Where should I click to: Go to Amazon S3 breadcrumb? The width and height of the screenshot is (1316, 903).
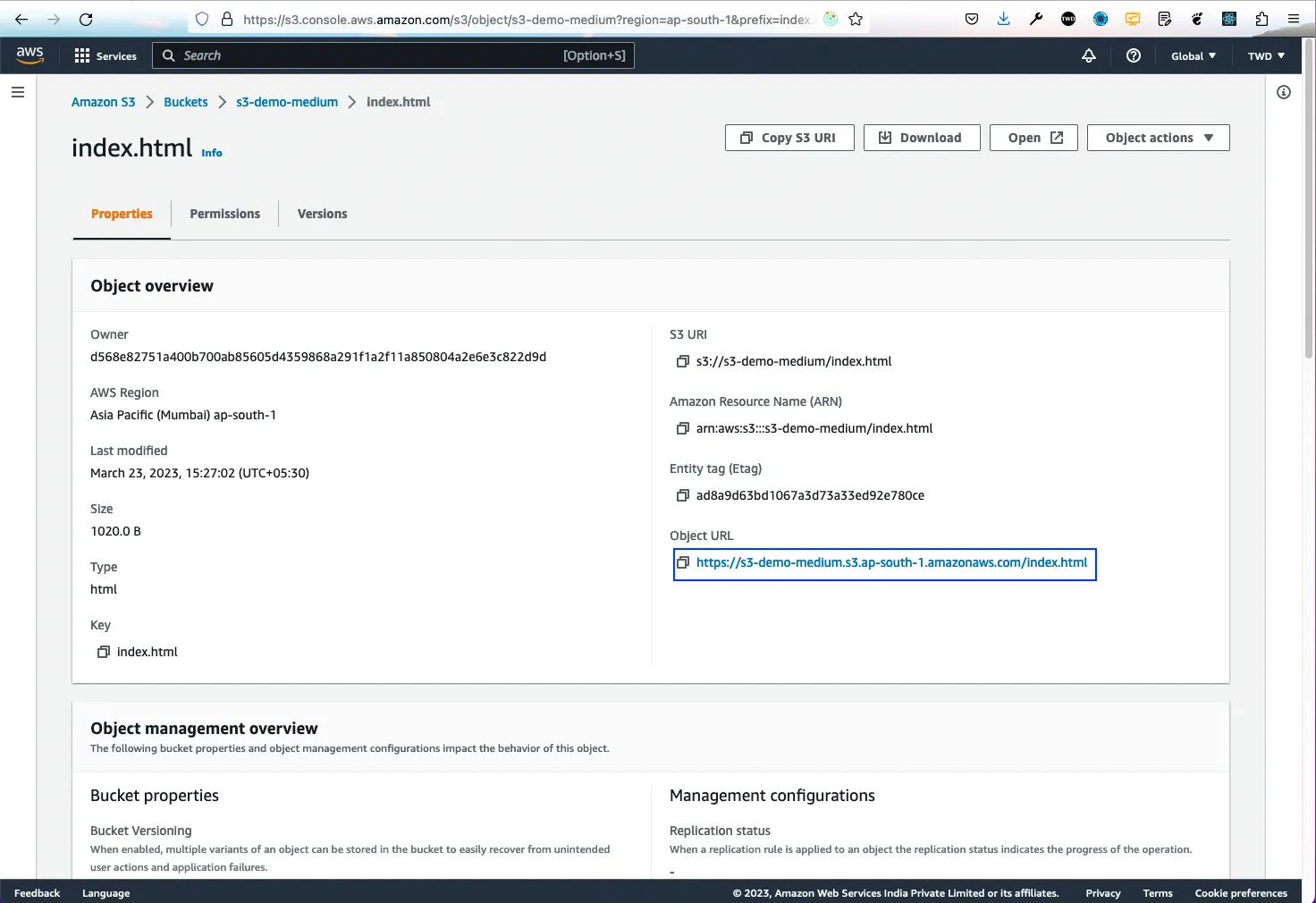[x=103, y=102]
